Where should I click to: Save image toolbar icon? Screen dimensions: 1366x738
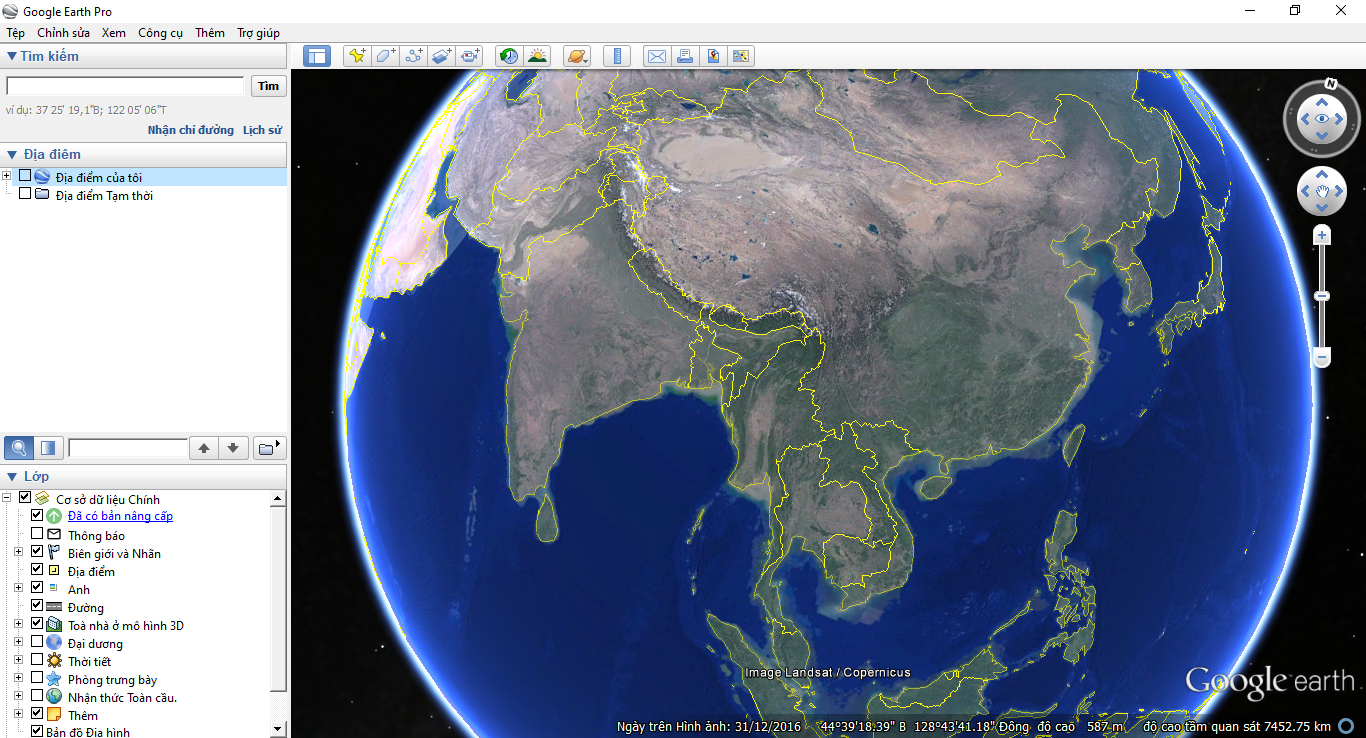(713, 56)
